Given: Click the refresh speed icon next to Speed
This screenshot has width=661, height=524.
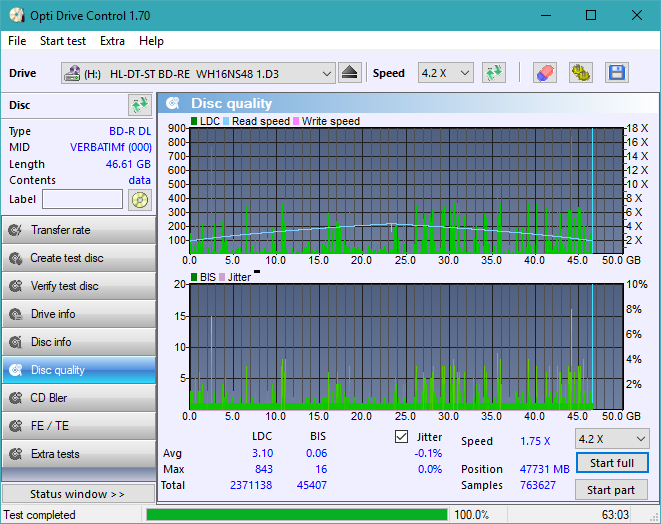Looking at the screenshot, I should [494, 73].
